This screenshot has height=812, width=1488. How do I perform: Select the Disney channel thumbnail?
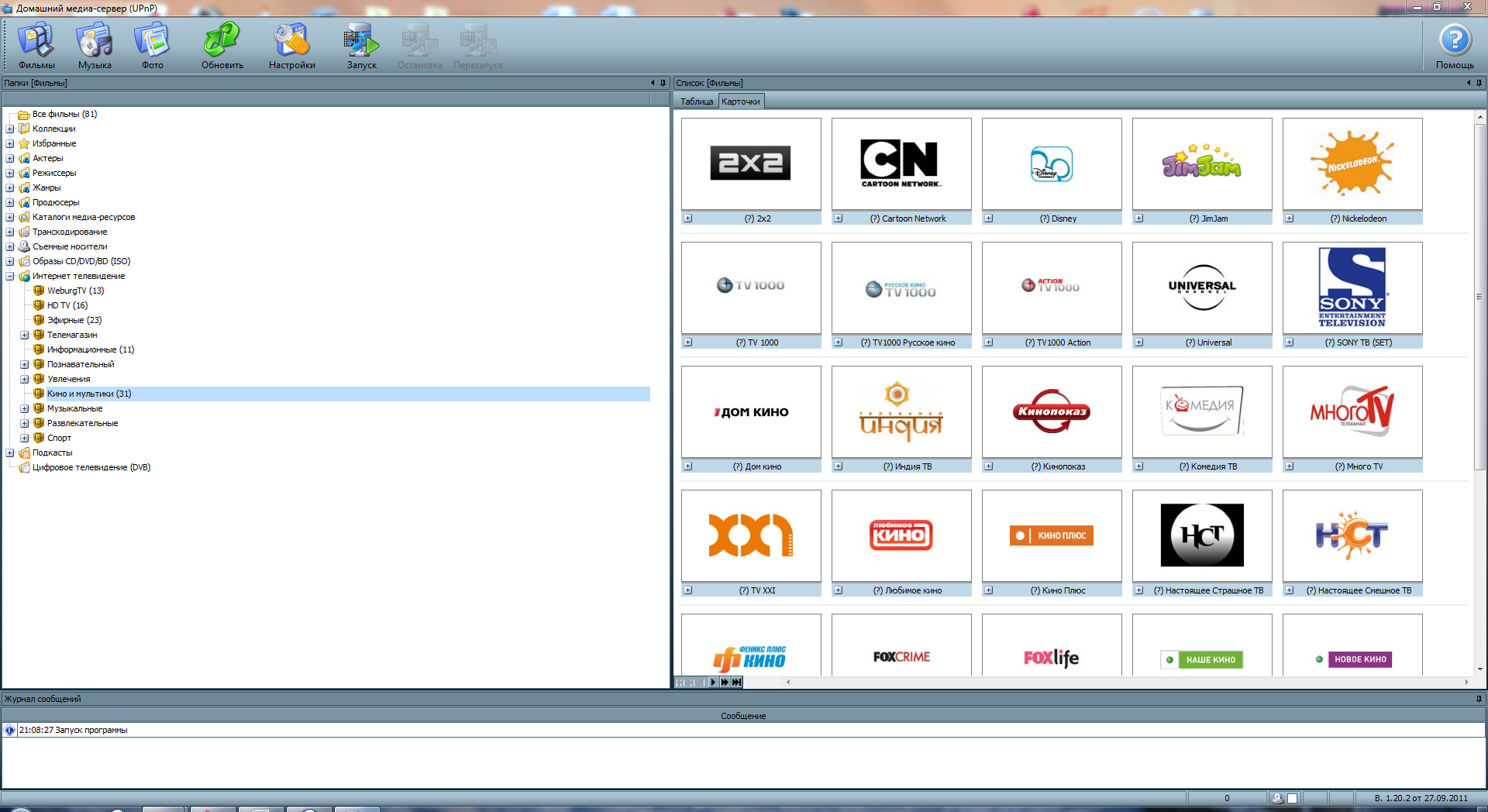coord(1052,163)
